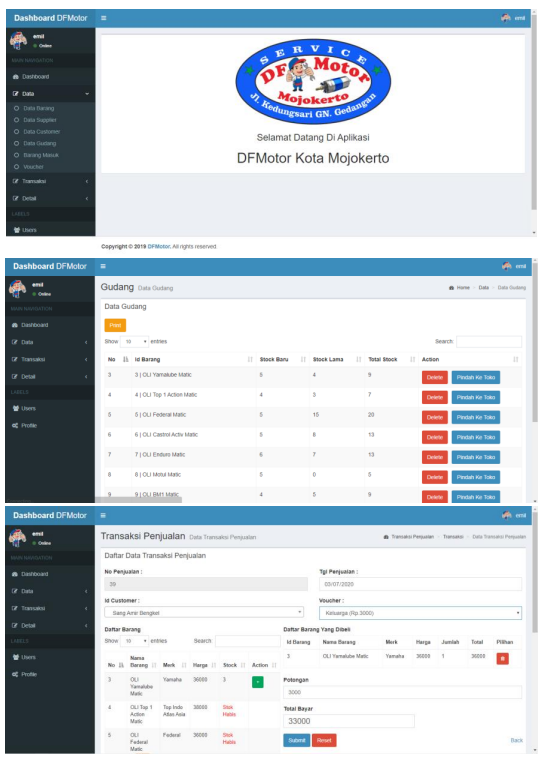
Task: Click Total Bayar field showing 33000
Action: (x=349, y=721)
